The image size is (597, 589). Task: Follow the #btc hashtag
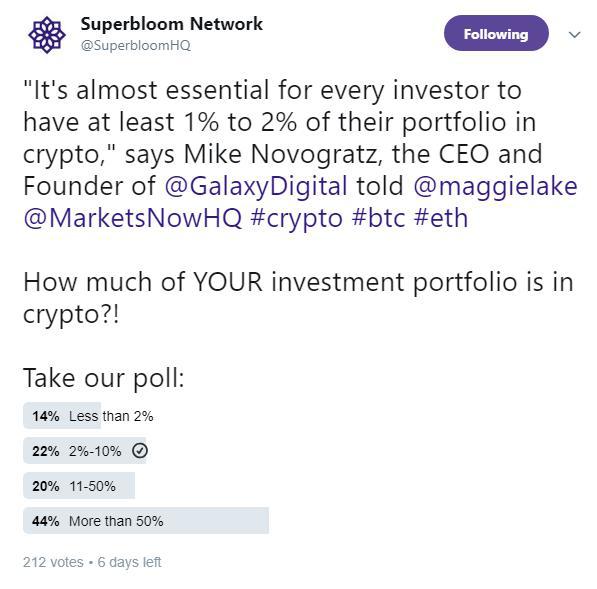point(378,218)
